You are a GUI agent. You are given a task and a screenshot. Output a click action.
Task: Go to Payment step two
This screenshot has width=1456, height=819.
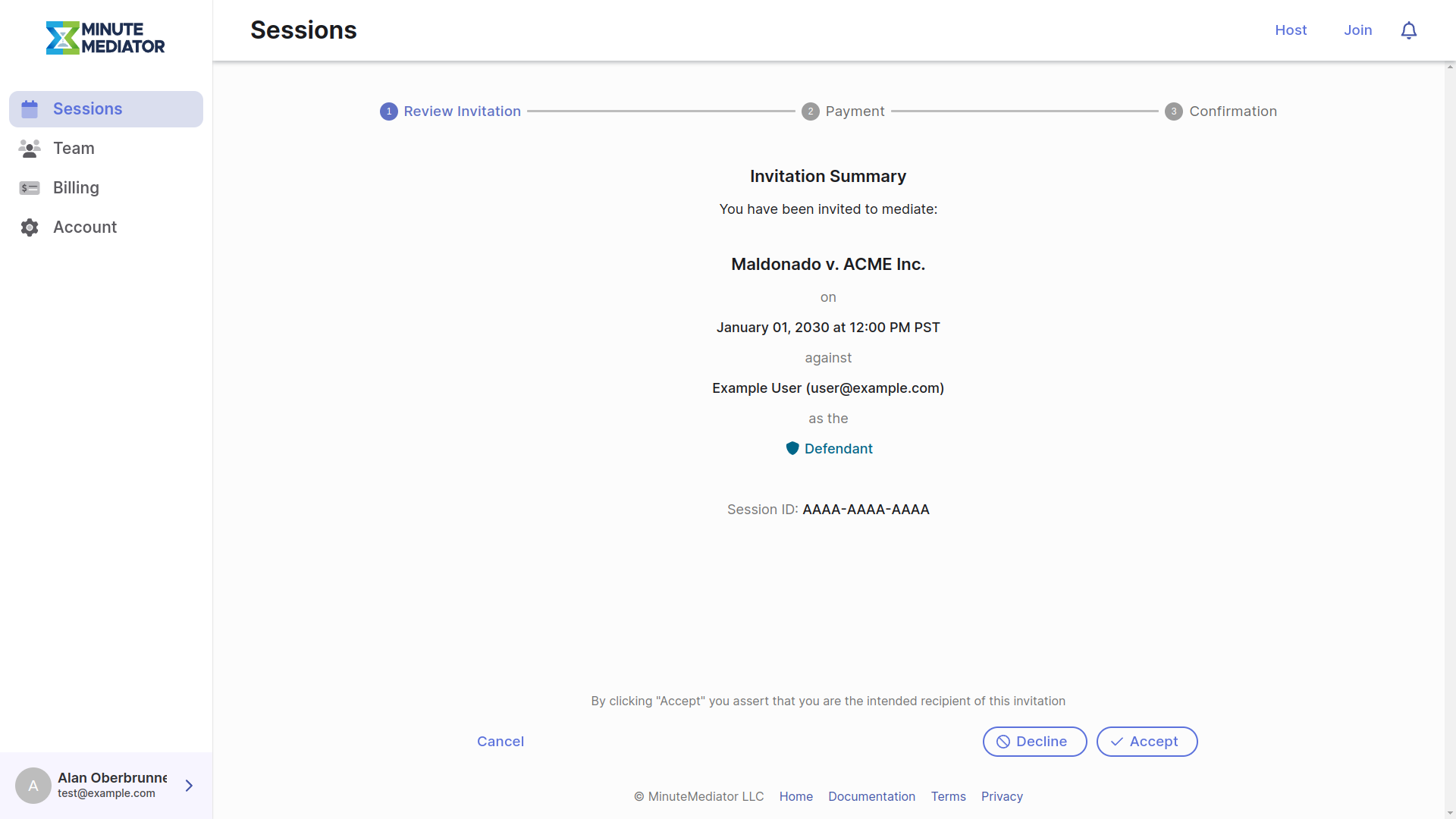[x=843, y=111]
